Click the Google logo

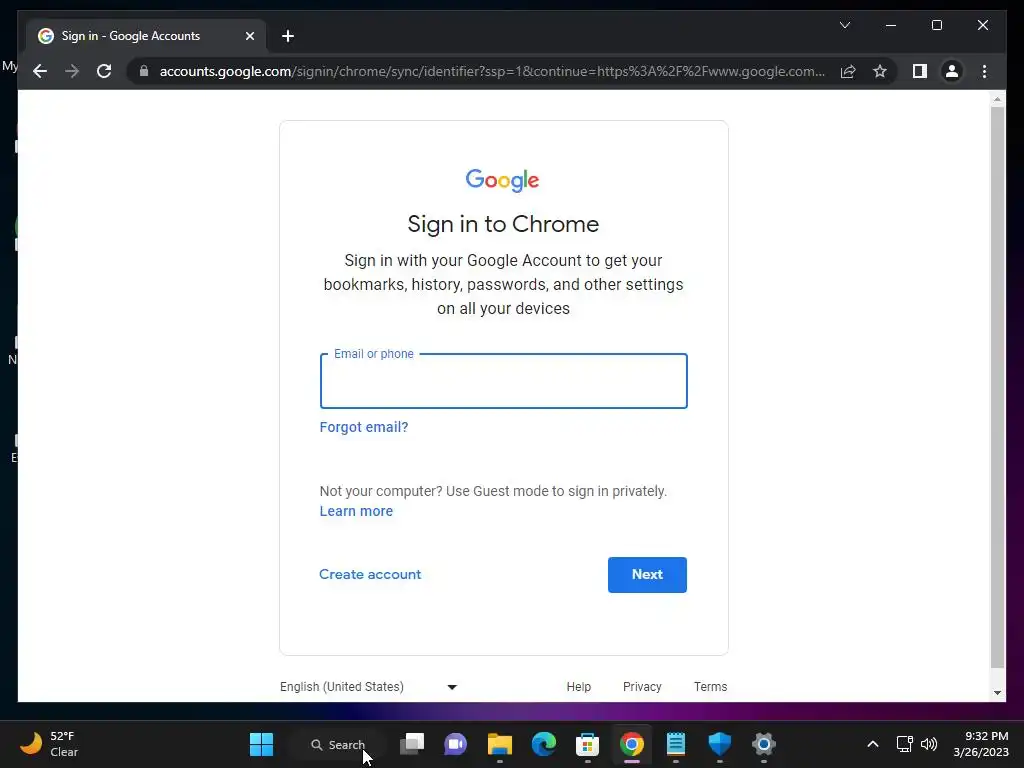[502, 180]
